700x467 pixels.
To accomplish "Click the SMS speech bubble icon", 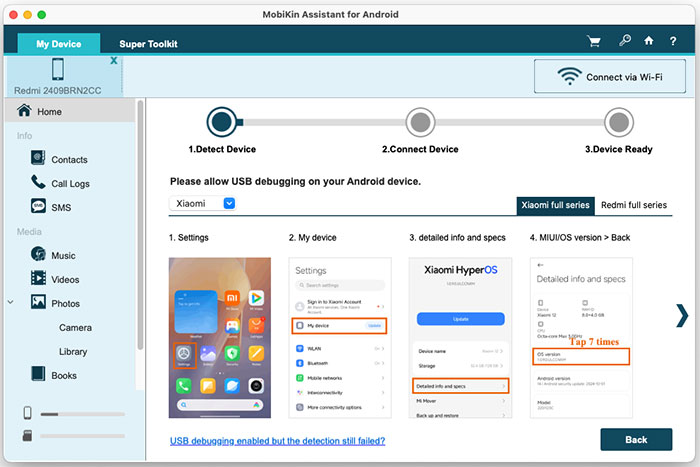I will pos(38,206).
